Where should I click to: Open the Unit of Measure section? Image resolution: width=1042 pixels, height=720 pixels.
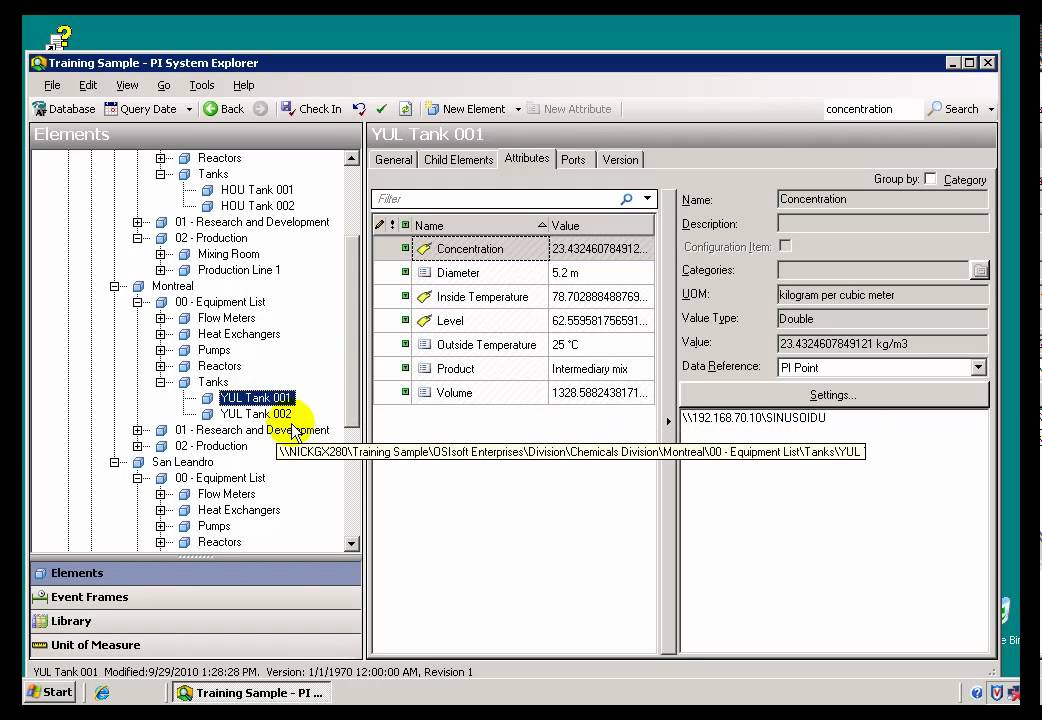(195, 645)
